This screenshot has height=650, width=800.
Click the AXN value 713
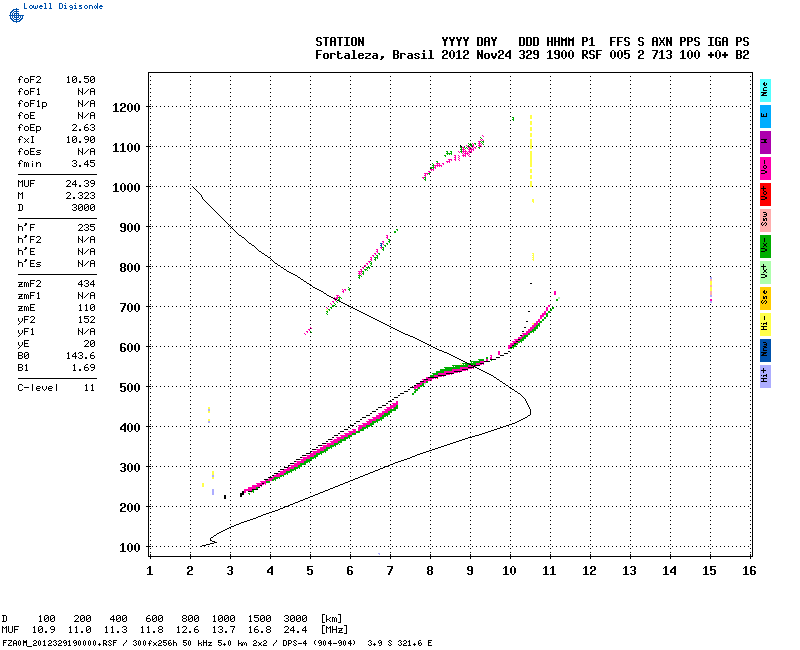662,55
